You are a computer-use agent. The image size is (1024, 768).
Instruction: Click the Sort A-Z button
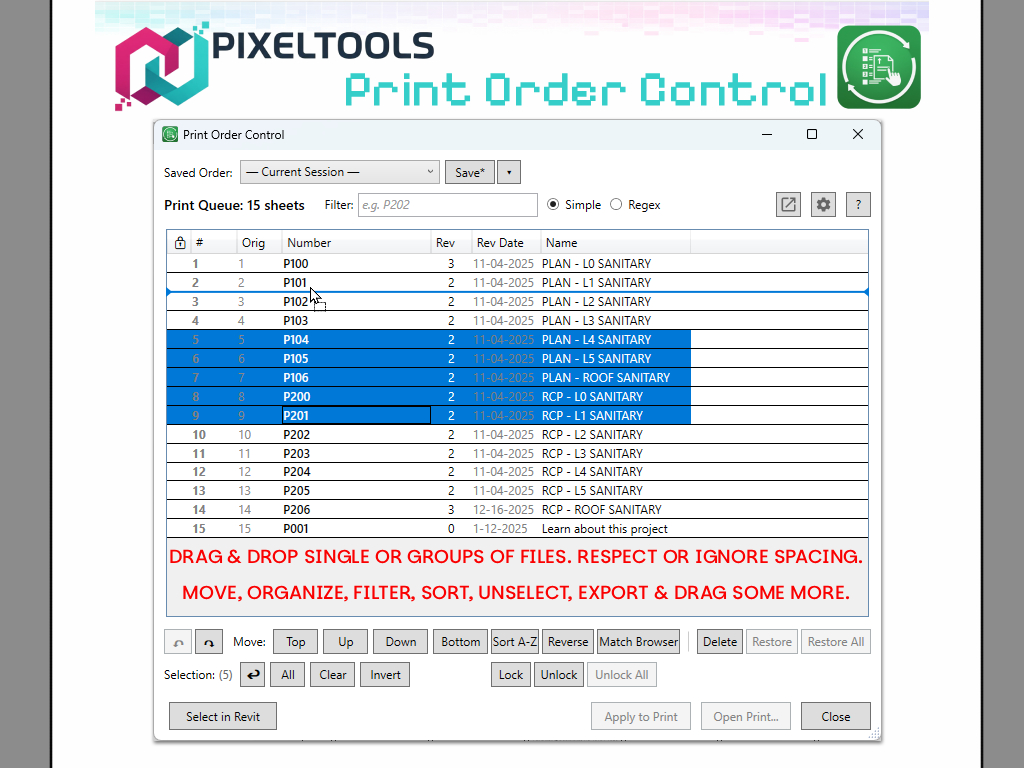point(515,642)
